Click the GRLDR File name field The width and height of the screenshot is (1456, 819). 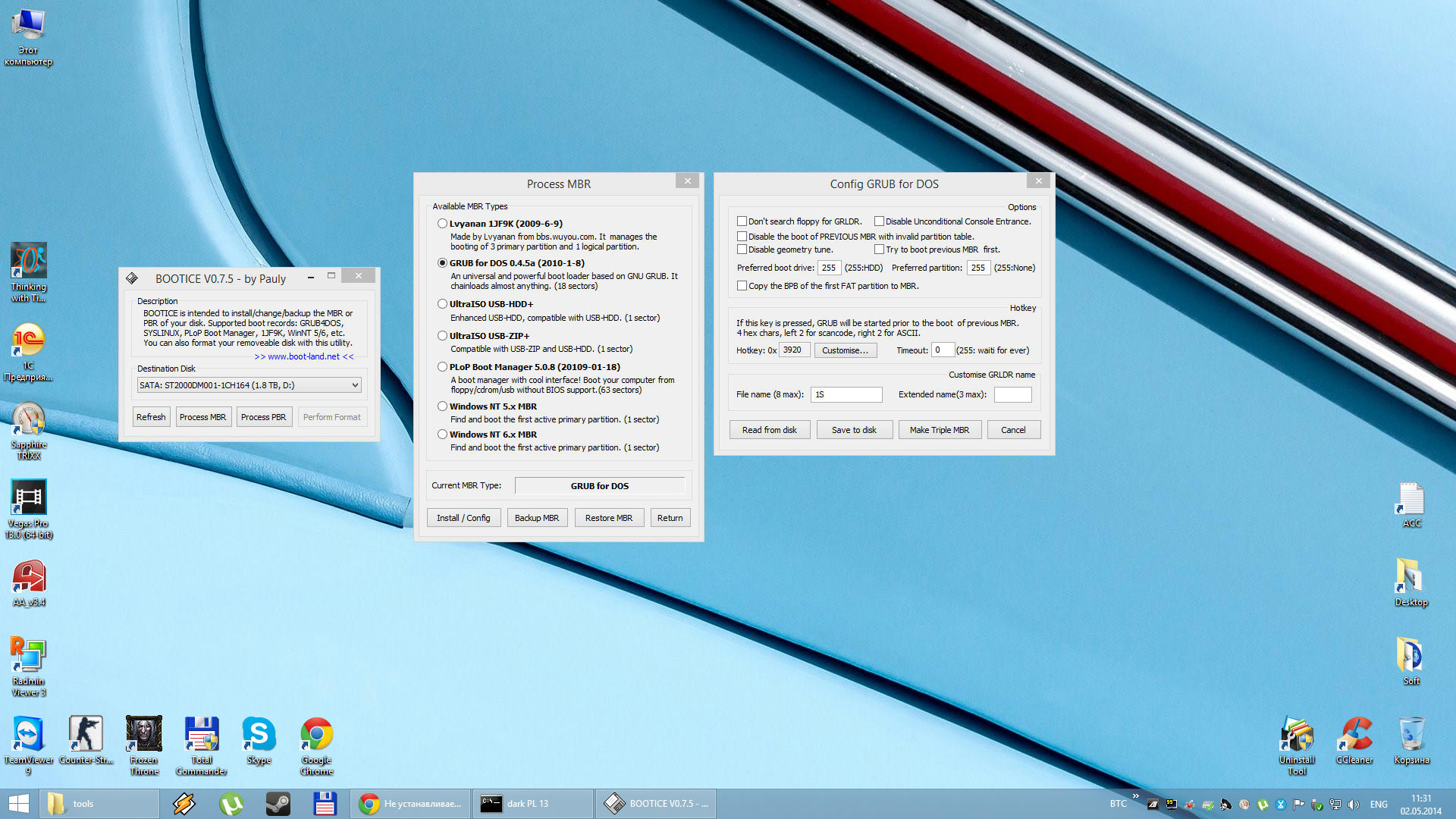[x=846, y=394]
